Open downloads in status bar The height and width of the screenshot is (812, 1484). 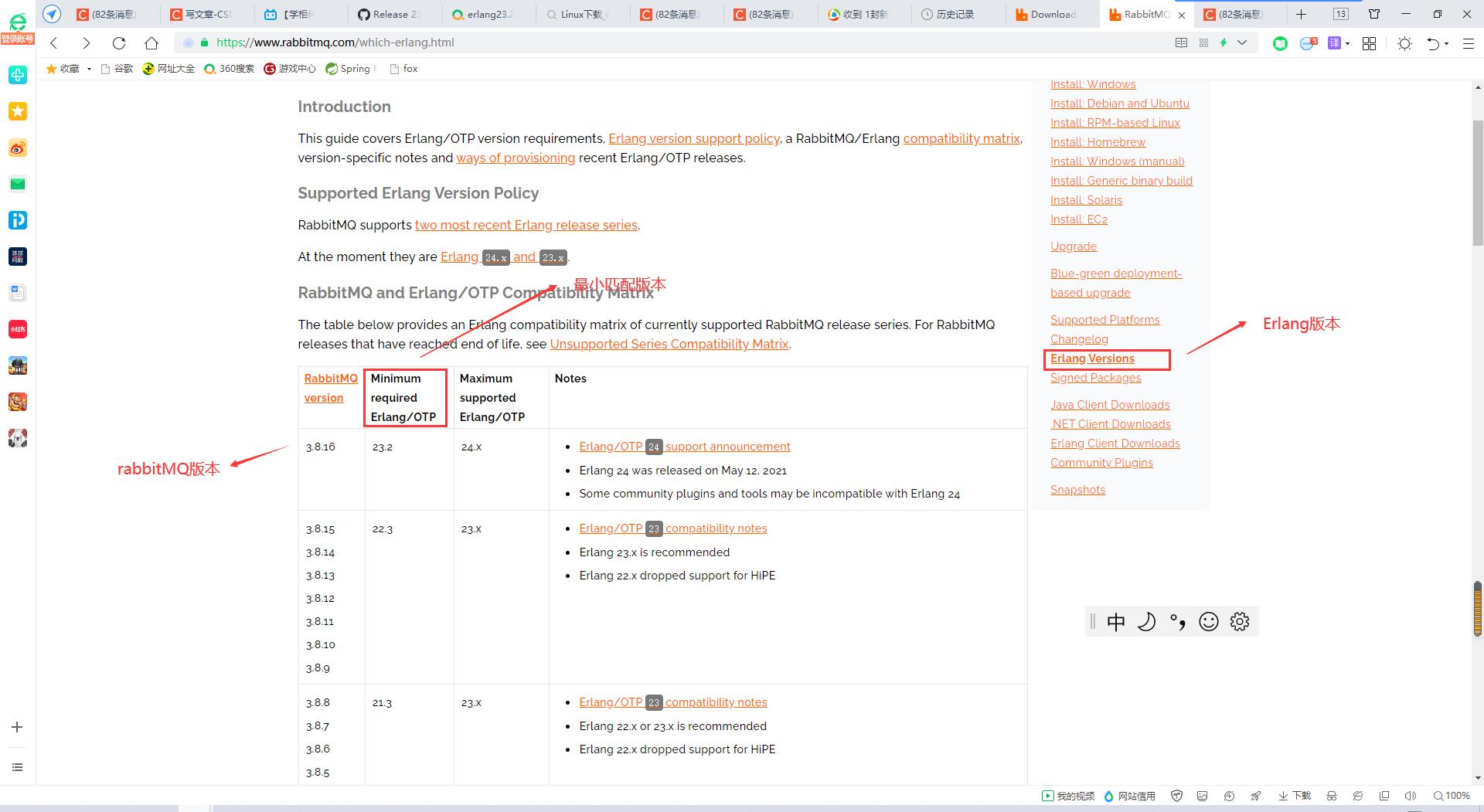(1295, 796)
